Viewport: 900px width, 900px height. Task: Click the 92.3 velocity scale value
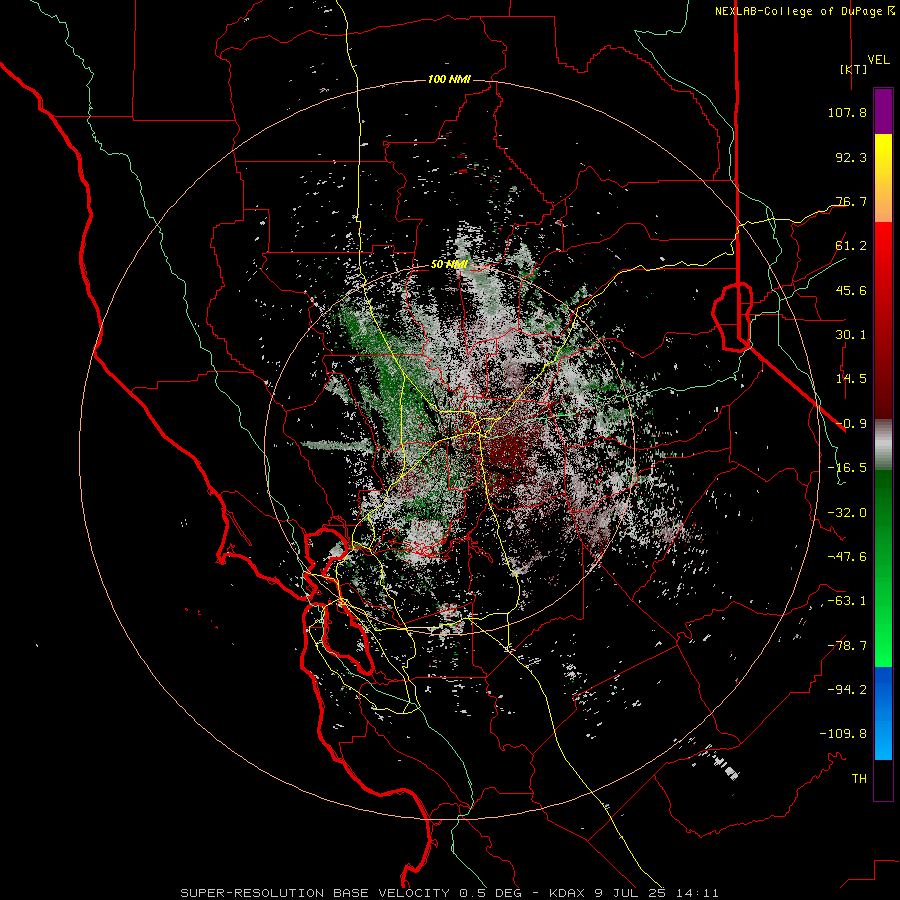click(851, 157)
